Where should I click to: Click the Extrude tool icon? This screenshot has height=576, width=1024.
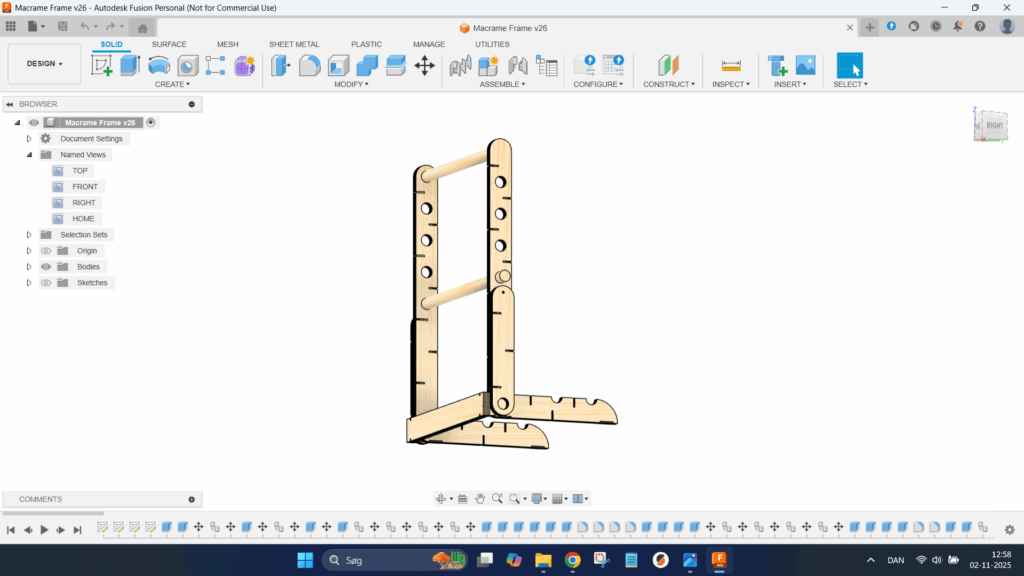[x=130, y=66]
